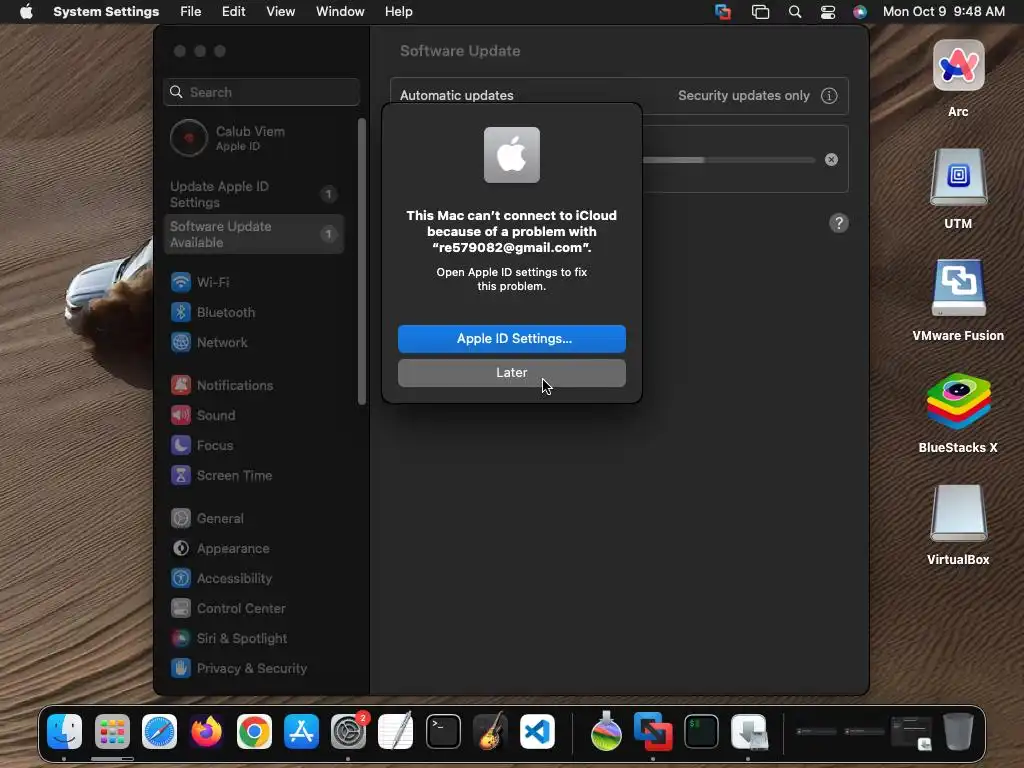
Task: Click the sidebar Search field
Action: click(261, 92)
